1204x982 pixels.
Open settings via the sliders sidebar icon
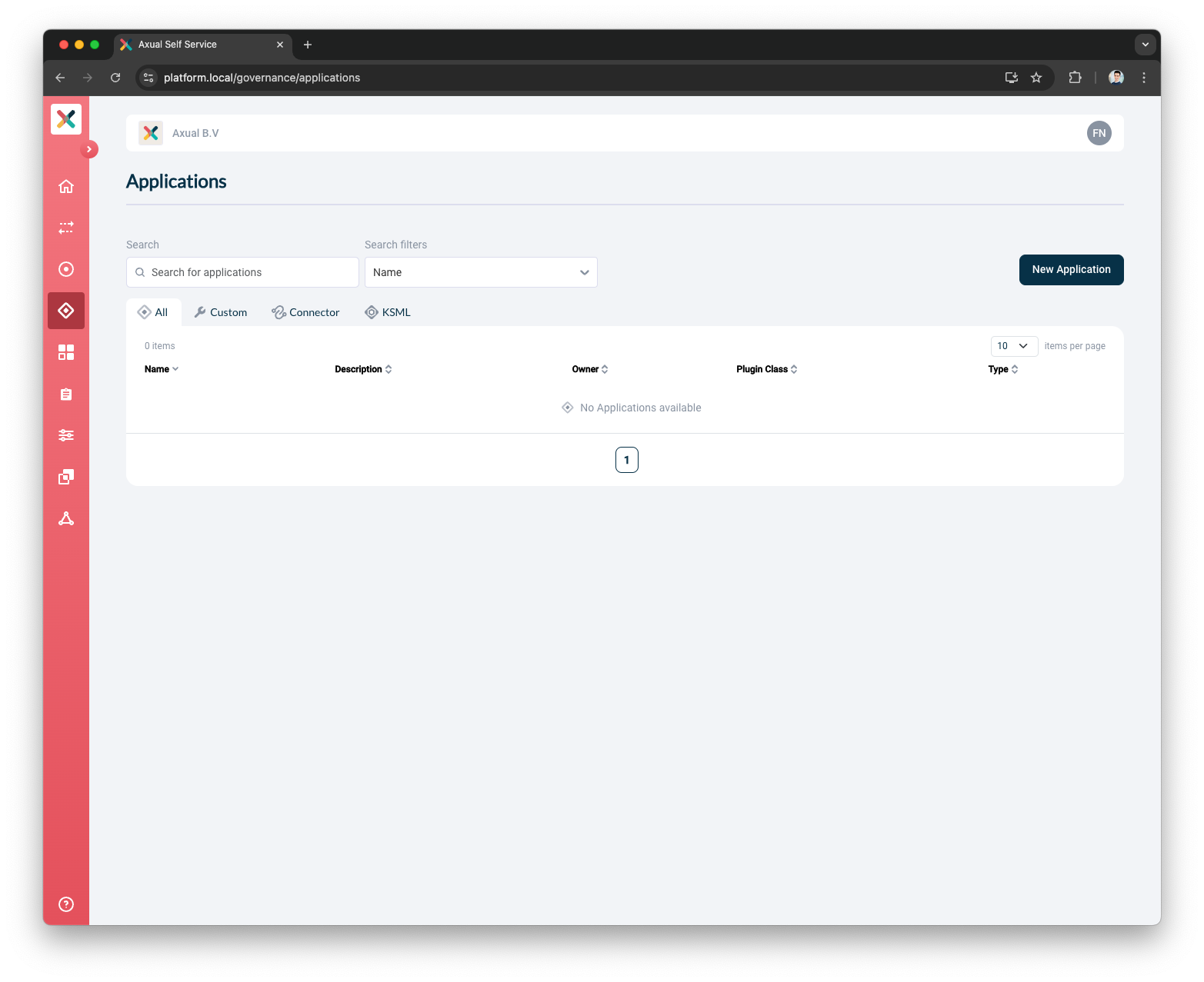pos(66,435)
